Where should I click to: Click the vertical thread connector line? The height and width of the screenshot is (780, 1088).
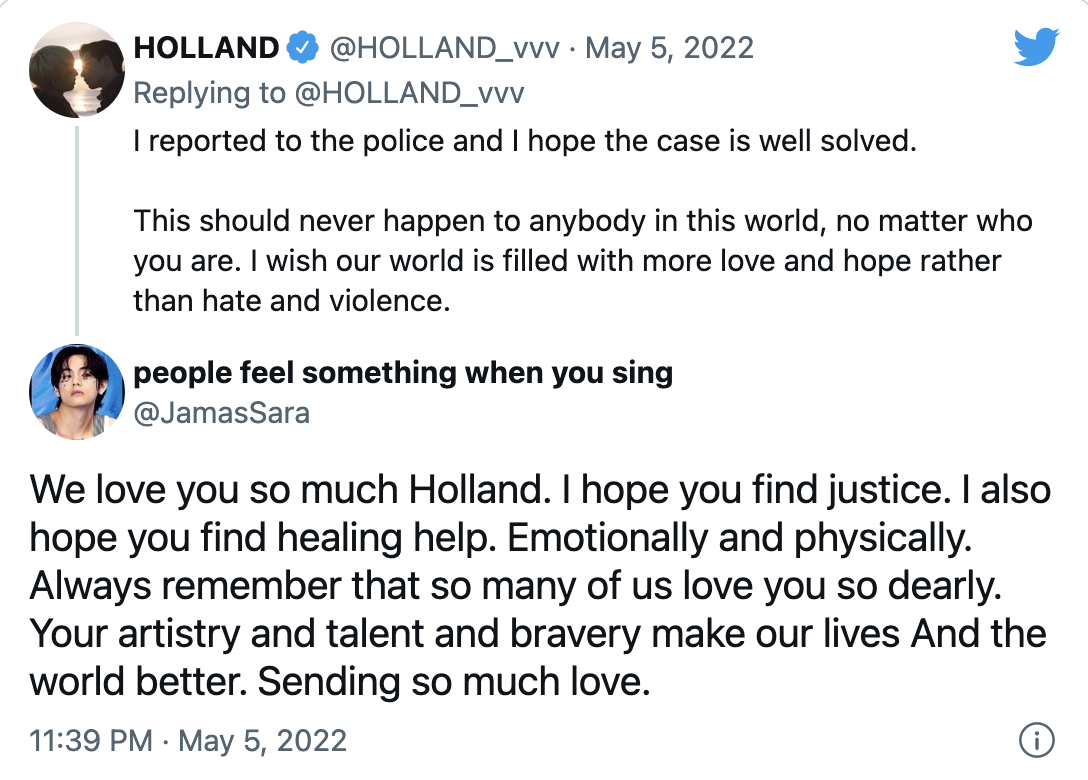pos(76,230)
